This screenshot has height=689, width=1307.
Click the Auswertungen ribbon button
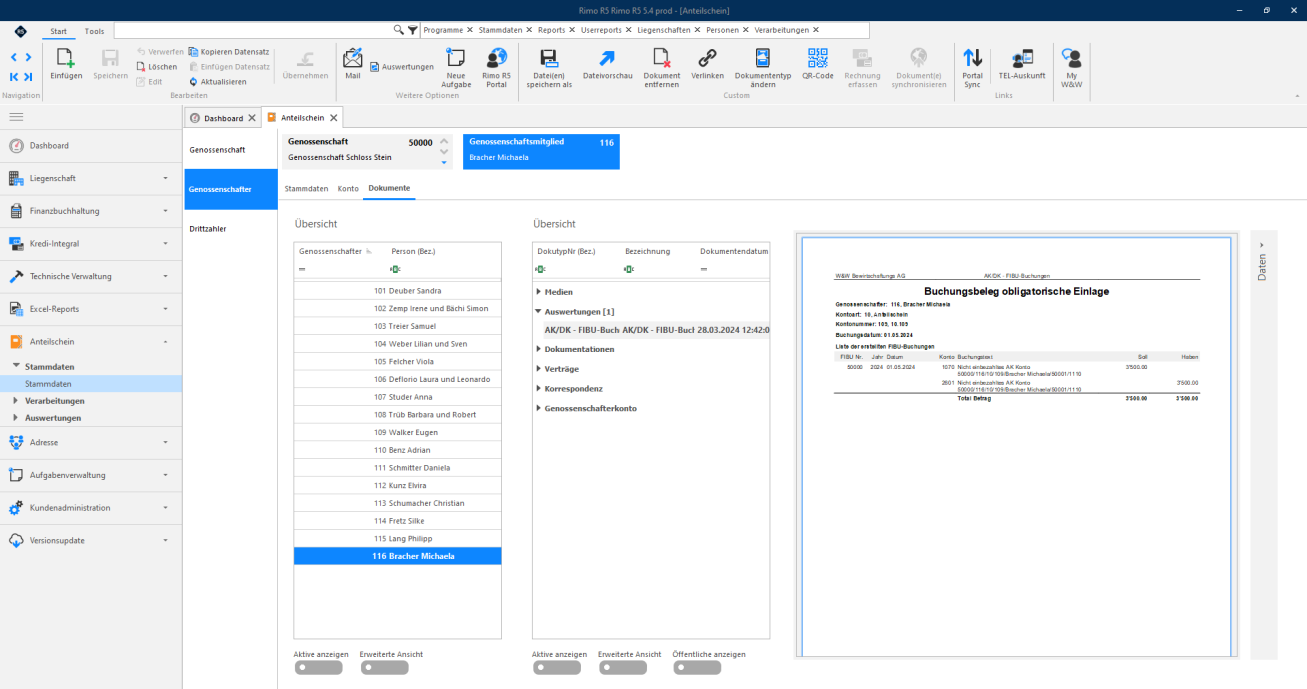tap(401, 67)
